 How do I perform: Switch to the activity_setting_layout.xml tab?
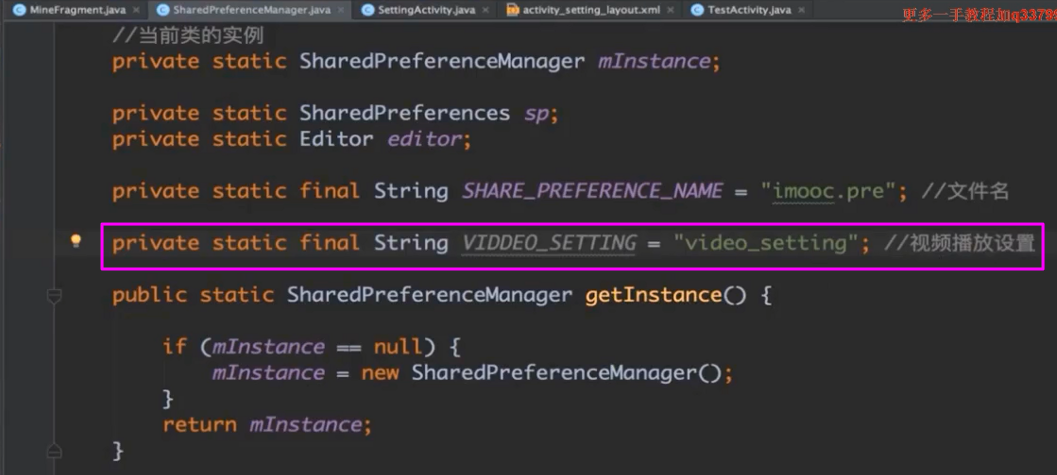click(x=591, y=10)
